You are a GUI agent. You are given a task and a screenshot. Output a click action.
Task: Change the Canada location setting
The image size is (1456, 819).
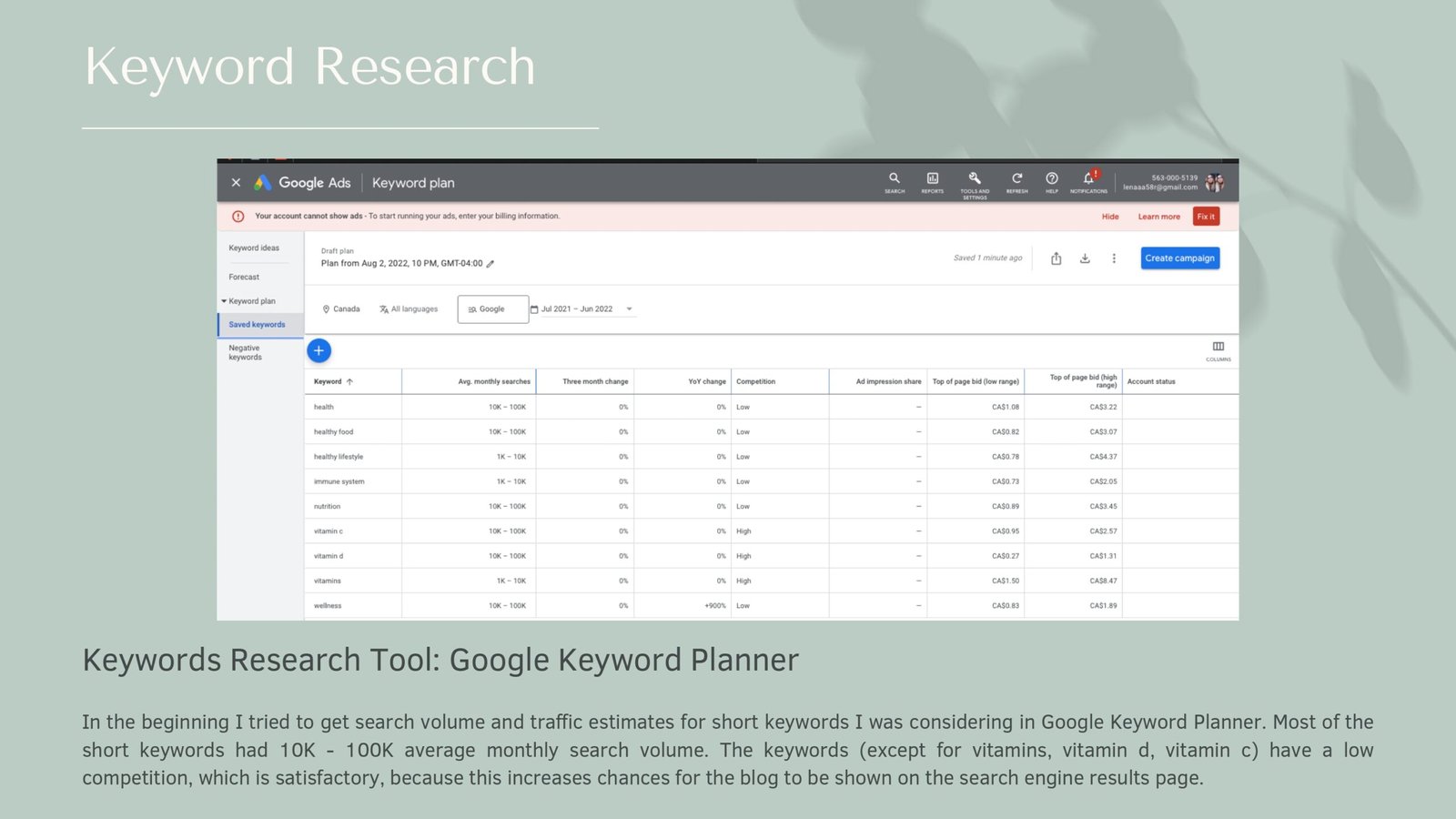[341, 309]
